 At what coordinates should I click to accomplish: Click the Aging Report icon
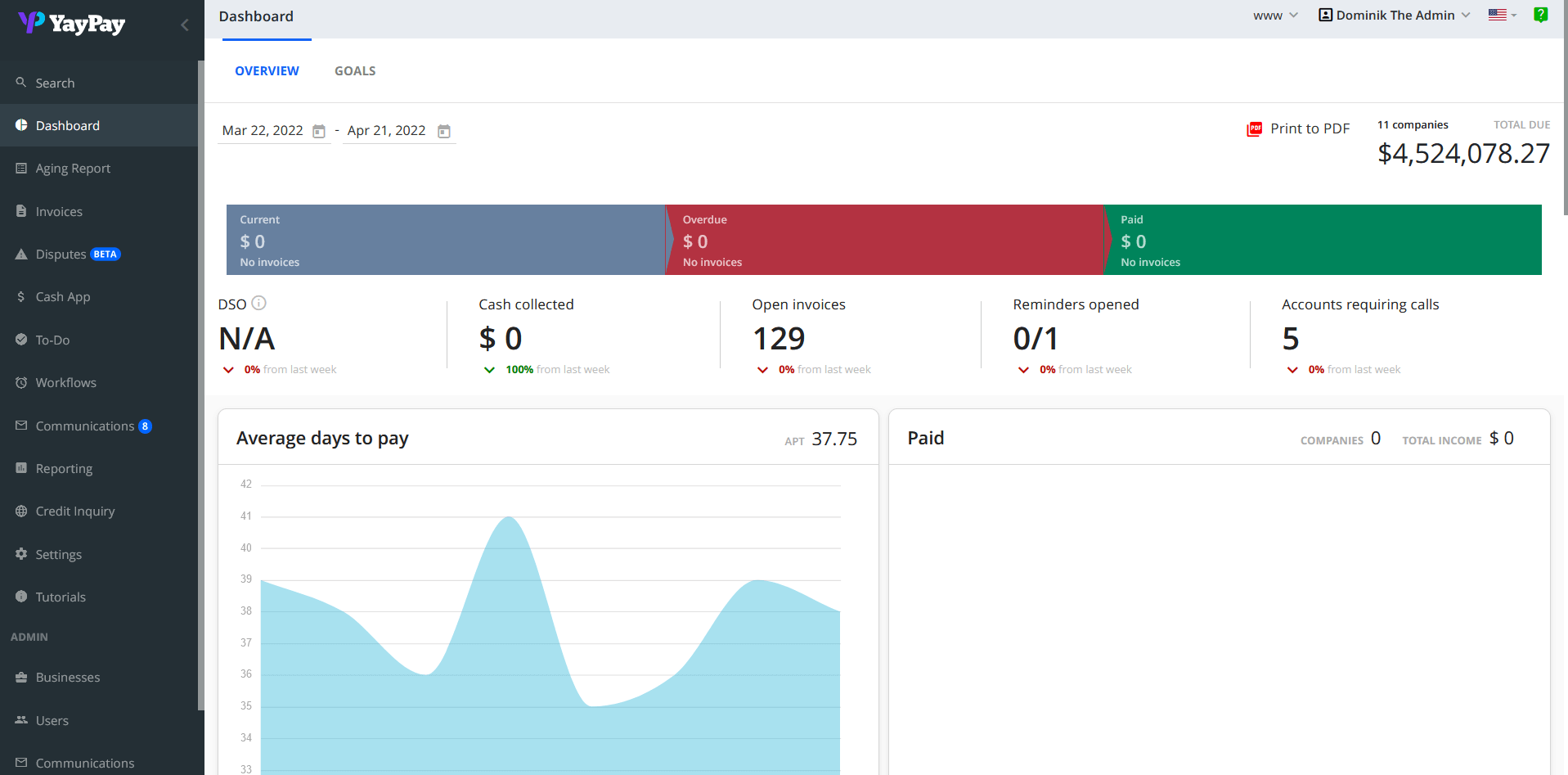click(21, 168)
